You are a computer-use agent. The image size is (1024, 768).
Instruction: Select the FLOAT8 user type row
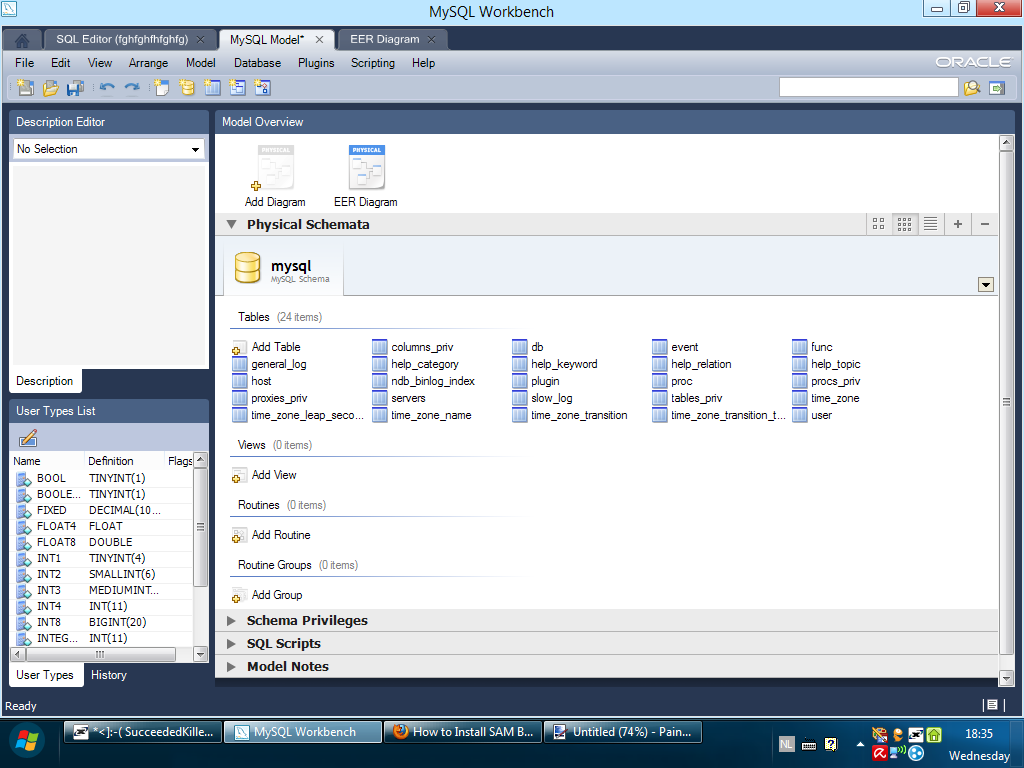pyautogui.click(x=103, y=542)
